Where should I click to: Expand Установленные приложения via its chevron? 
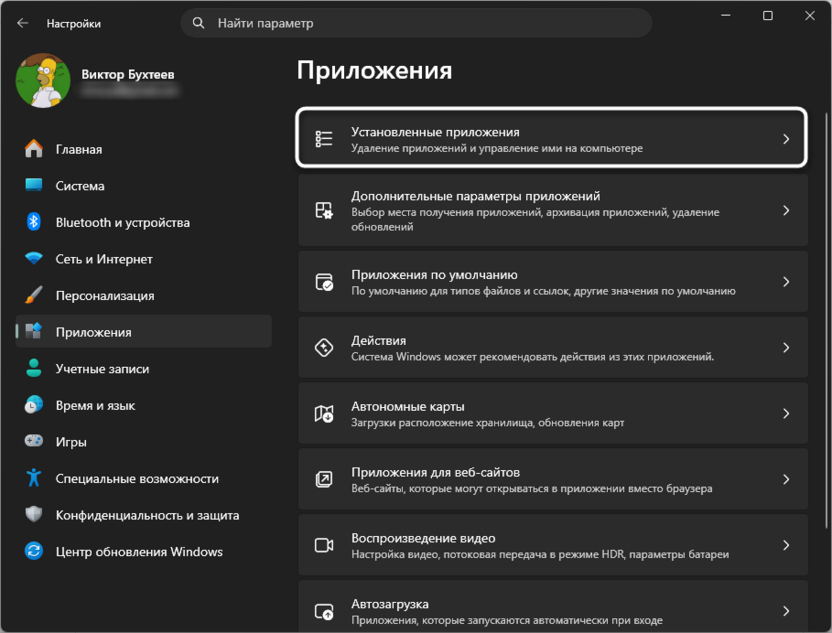click(x=786, y=139)
